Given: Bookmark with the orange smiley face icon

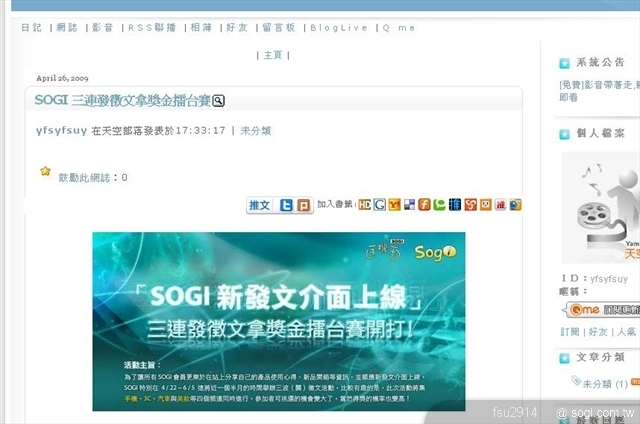Looking at the screenshot, I should pyautogui.click(x=485, y=204).
